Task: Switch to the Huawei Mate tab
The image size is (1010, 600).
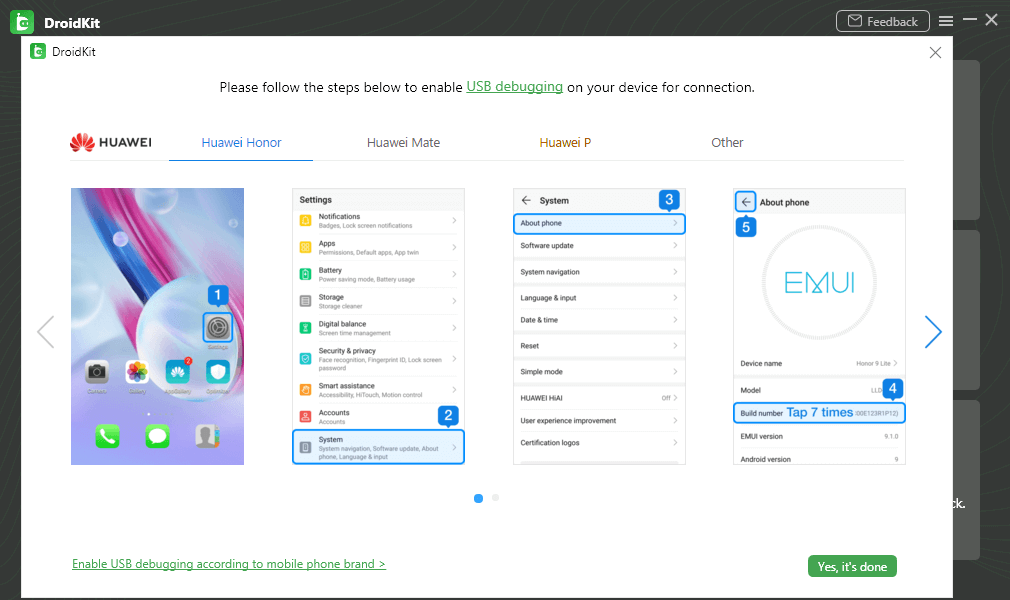Action: [403, 142]
